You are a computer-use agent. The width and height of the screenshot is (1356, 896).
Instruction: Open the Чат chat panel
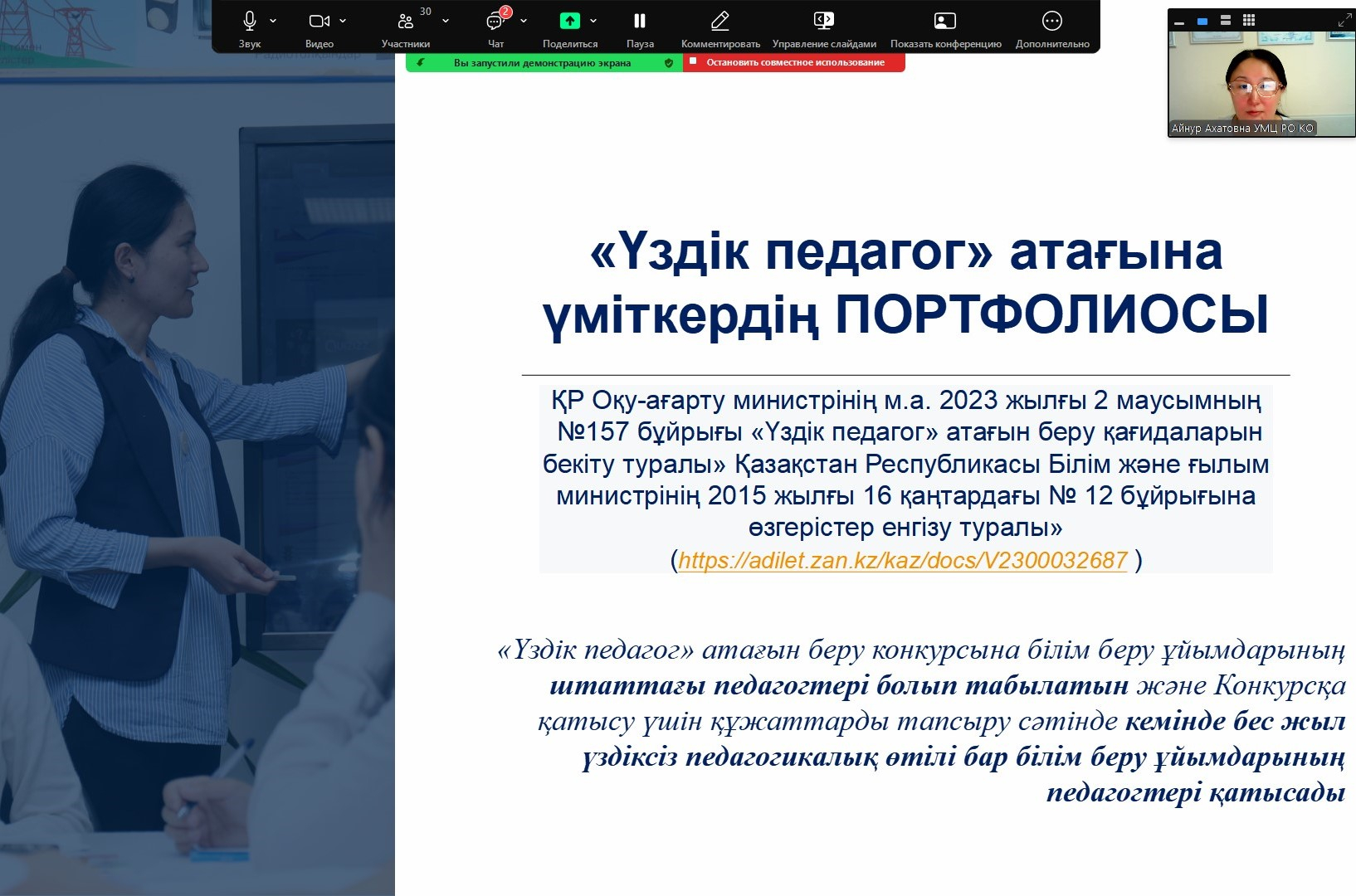pos(495,22)
